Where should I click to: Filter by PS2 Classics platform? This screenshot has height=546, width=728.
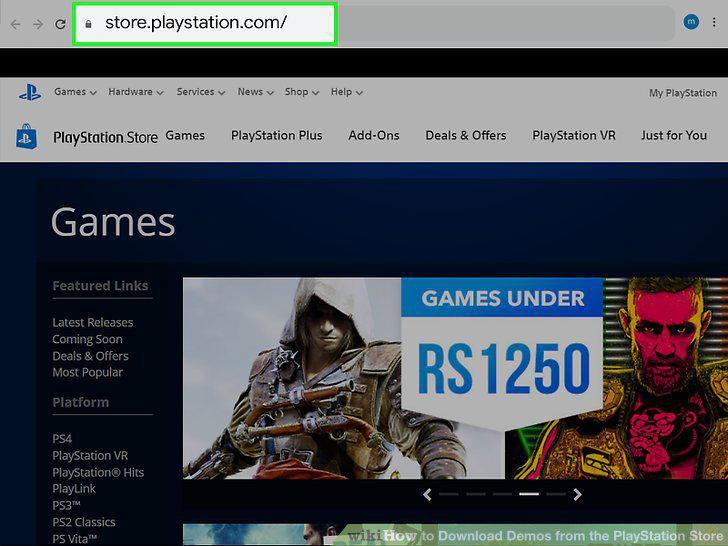point(84,522)
